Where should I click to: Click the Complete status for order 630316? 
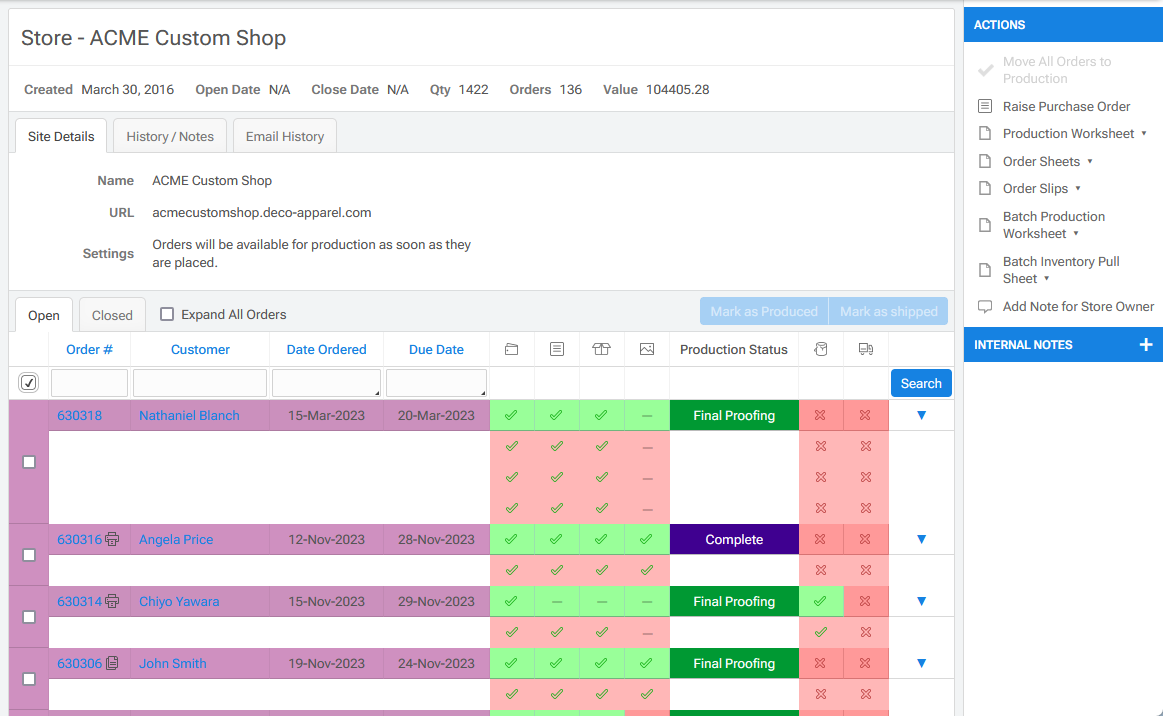[734, 539]
